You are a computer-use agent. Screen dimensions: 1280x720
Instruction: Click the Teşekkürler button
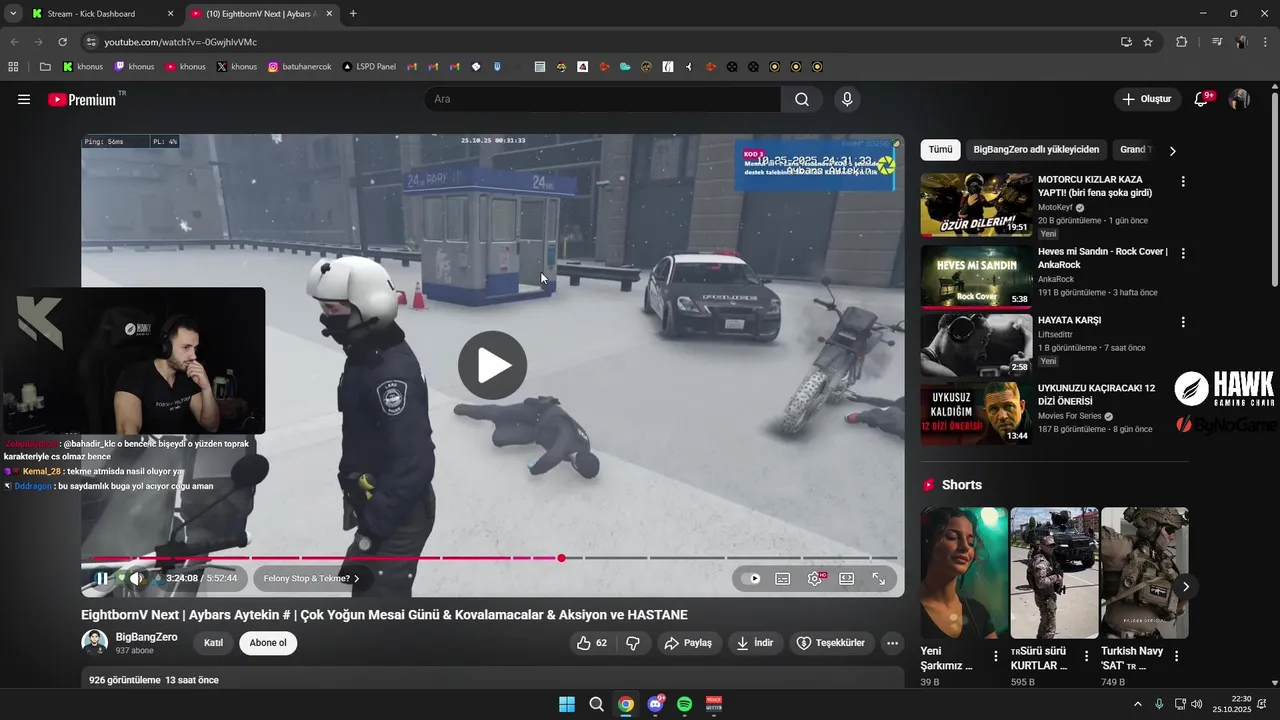[x=832, y=643]
